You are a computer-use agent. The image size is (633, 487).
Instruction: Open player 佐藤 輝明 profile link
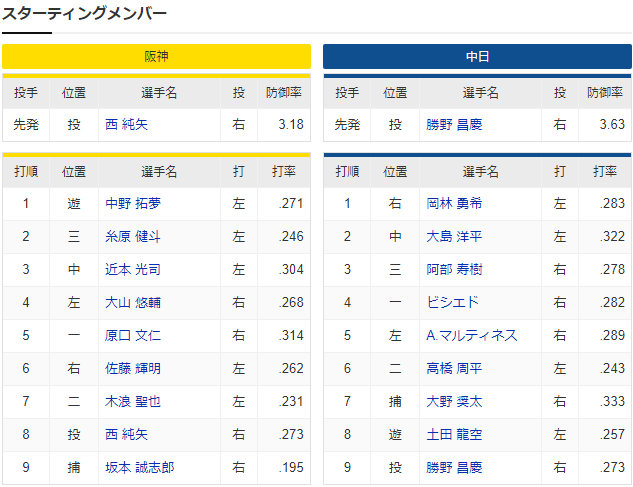(x=133, y=368)
